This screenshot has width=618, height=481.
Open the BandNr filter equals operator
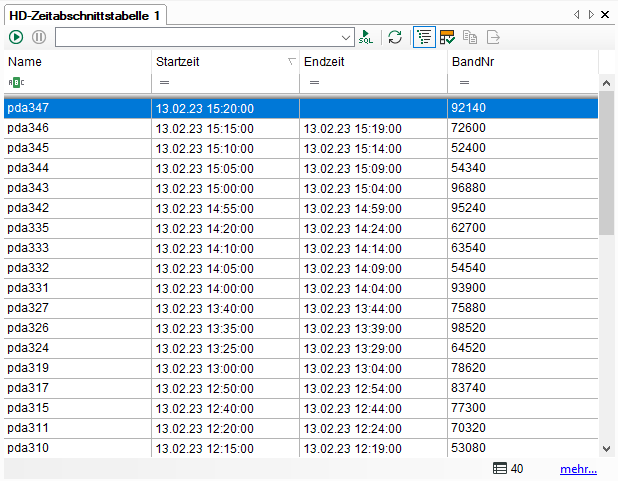pos(463,82)
